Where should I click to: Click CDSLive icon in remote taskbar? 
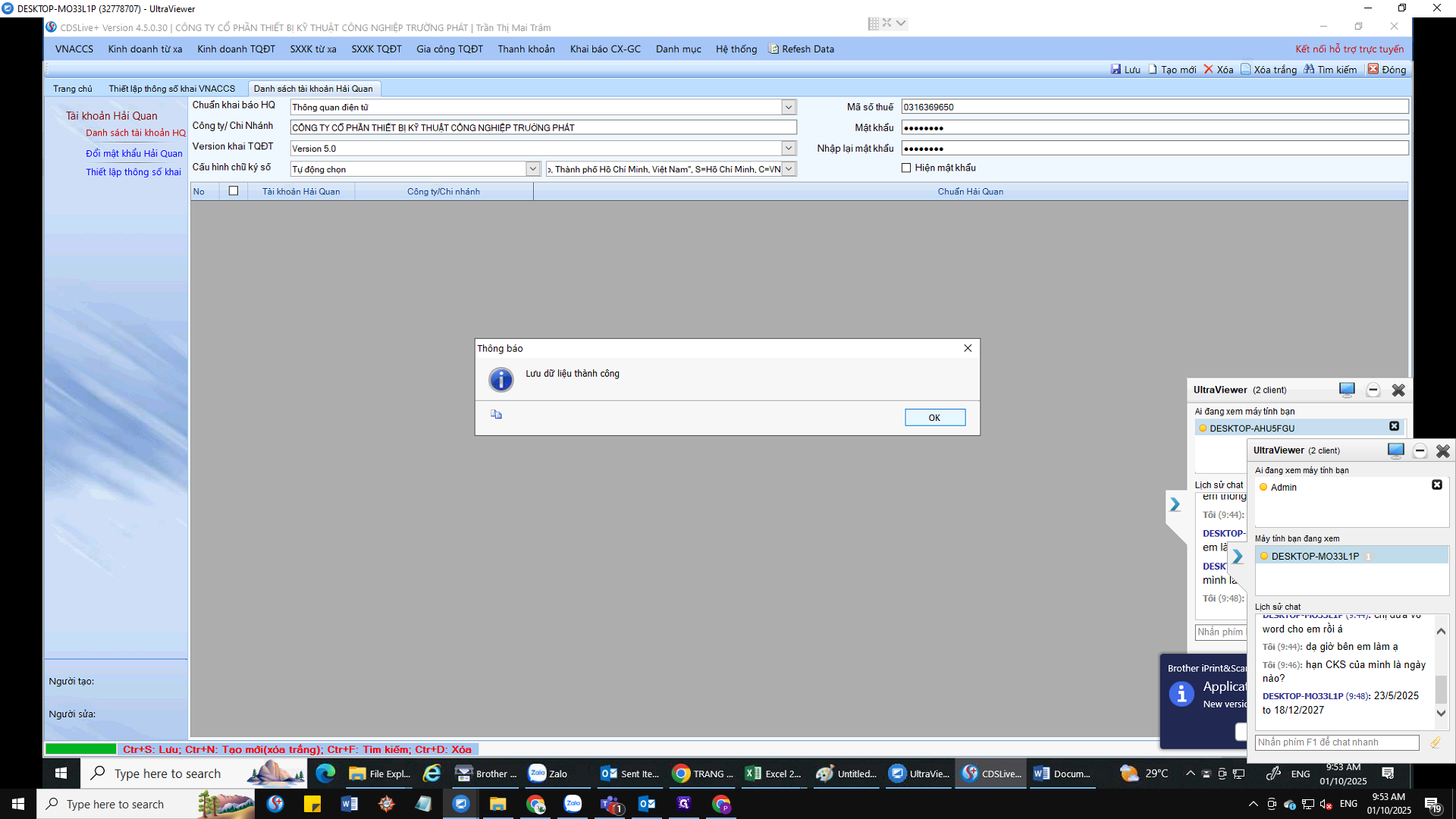click(970, 773)
